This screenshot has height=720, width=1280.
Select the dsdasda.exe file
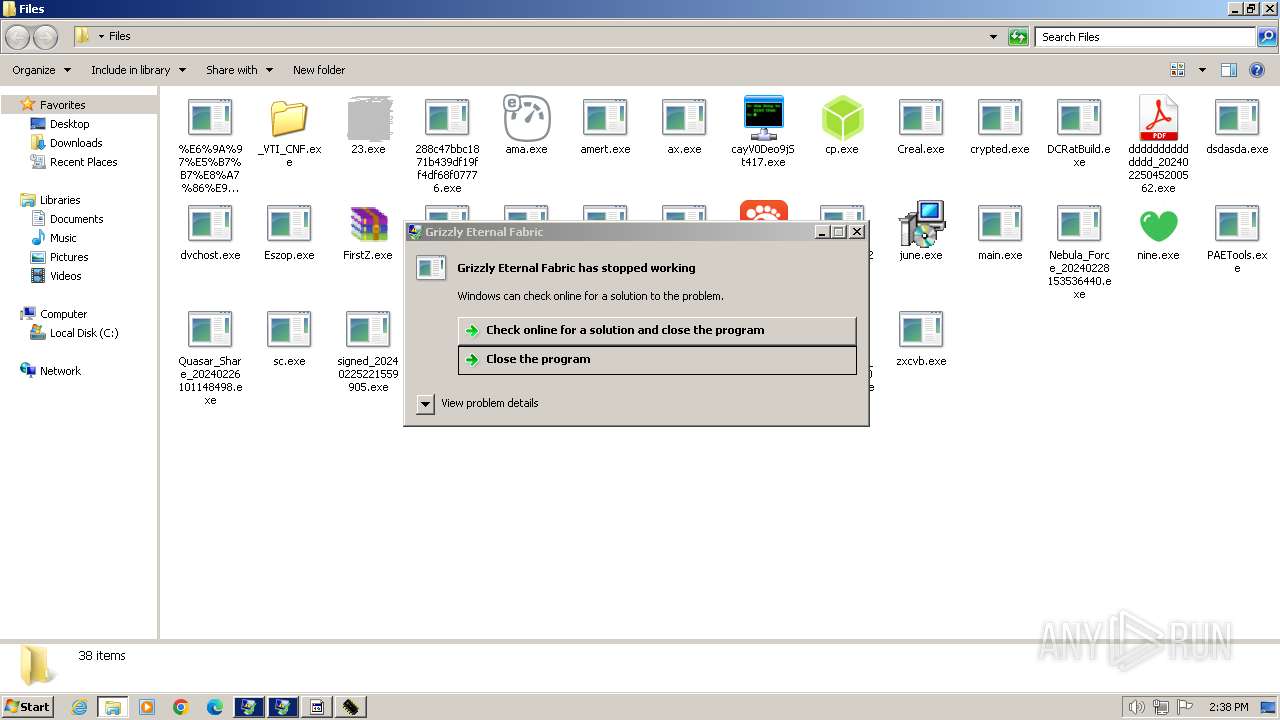click(x=1237, y=119)
